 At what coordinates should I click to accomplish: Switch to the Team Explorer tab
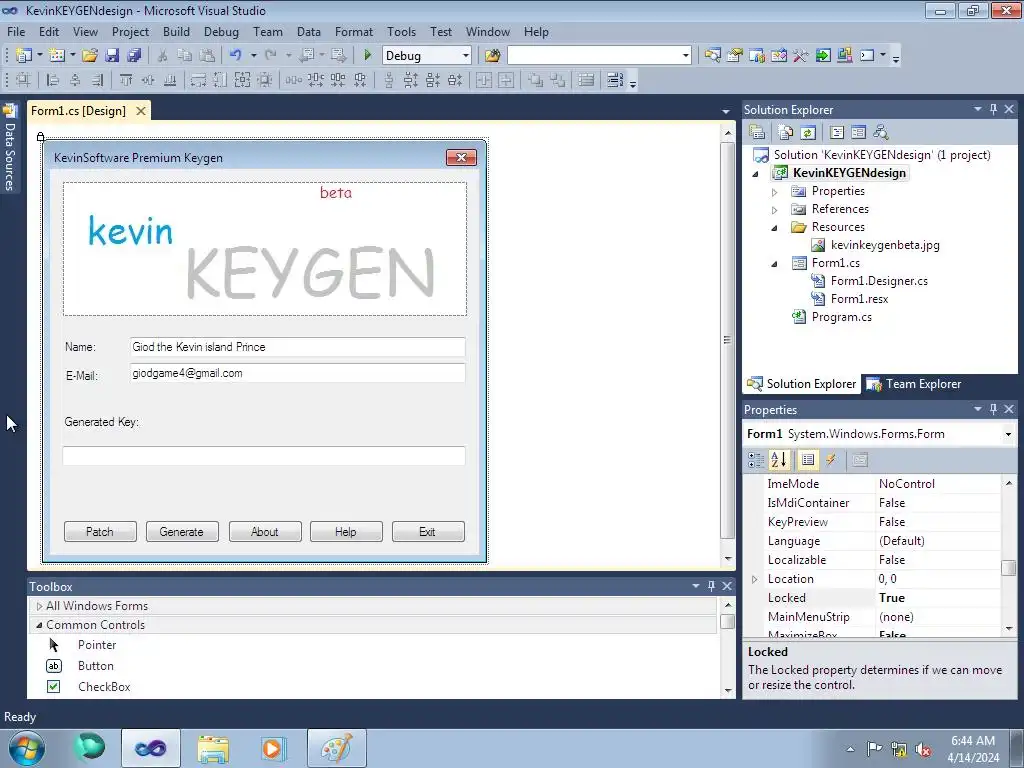click(914, 384)
